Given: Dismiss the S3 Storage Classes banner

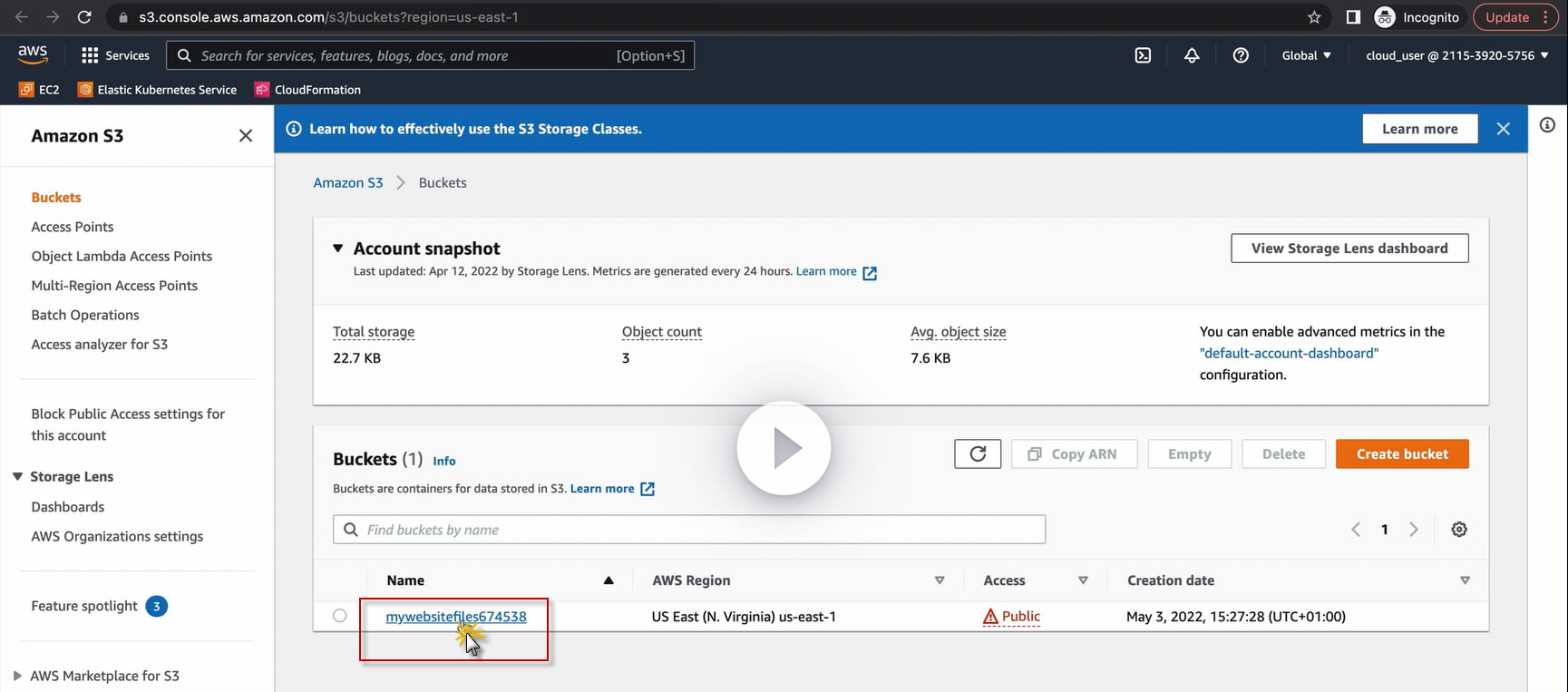Looking at the screenshot, I should pyautogui.click(x=1503, y=129).
